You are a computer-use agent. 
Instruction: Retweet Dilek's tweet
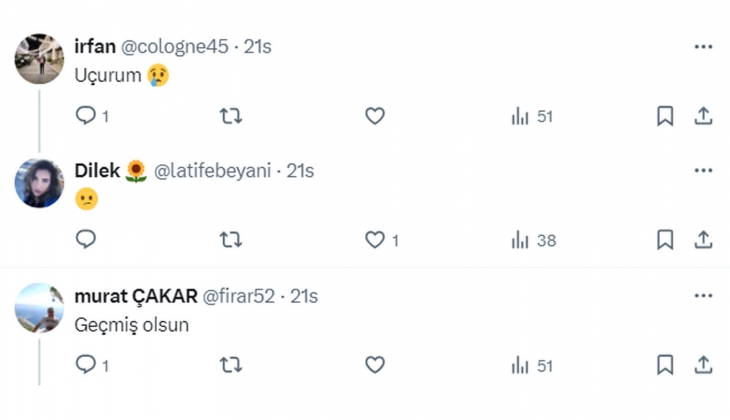230,240
